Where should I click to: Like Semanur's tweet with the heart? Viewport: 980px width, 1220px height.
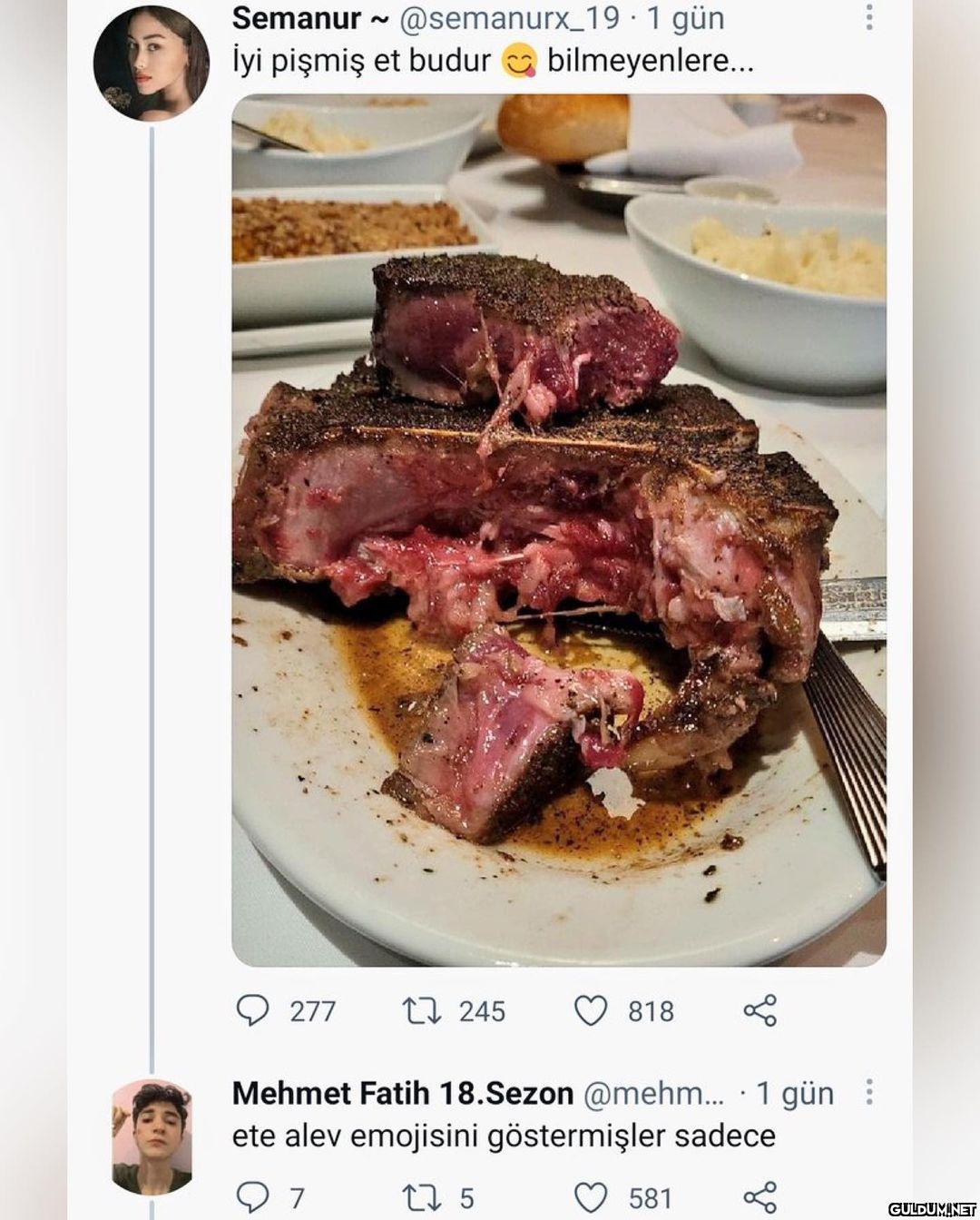(591, 1010)
